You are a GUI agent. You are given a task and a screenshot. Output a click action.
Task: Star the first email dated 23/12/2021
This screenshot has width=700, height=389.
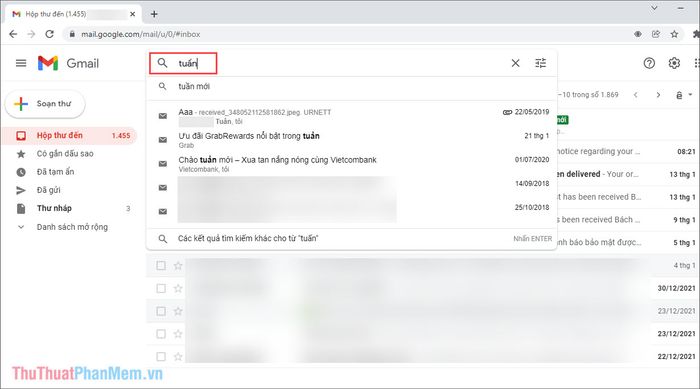pos(178,311)
